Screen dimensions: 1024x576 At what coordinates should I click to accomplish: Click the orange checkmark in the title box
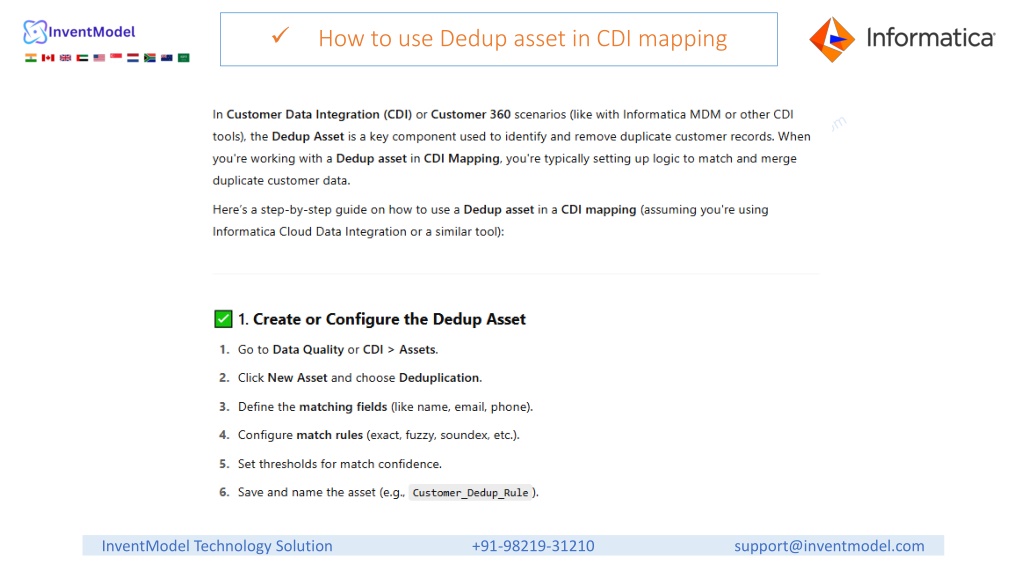tap(280, 35)
